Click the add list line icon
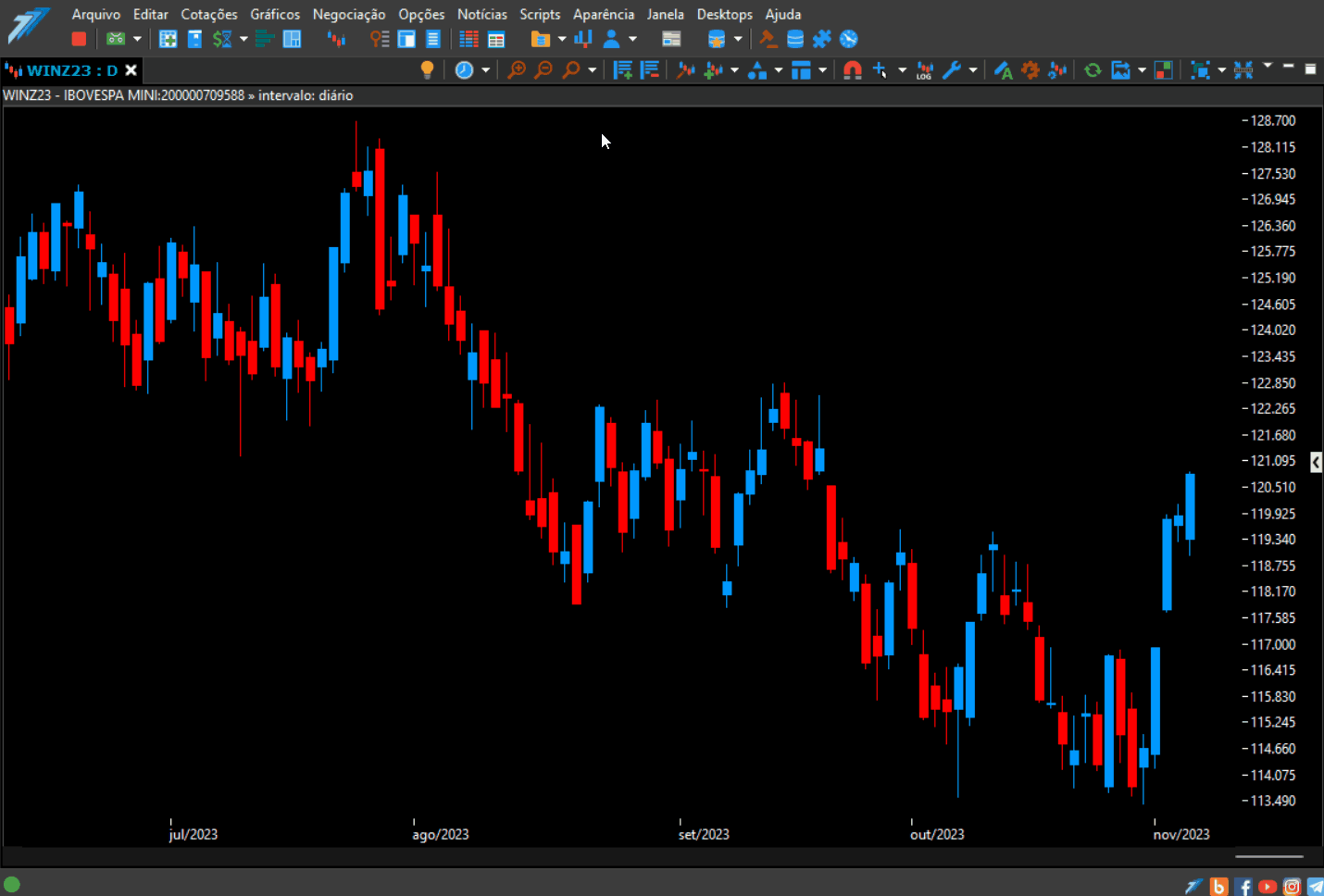The width and height of the screenshot is (1324, 896). (x=623, y=70)
